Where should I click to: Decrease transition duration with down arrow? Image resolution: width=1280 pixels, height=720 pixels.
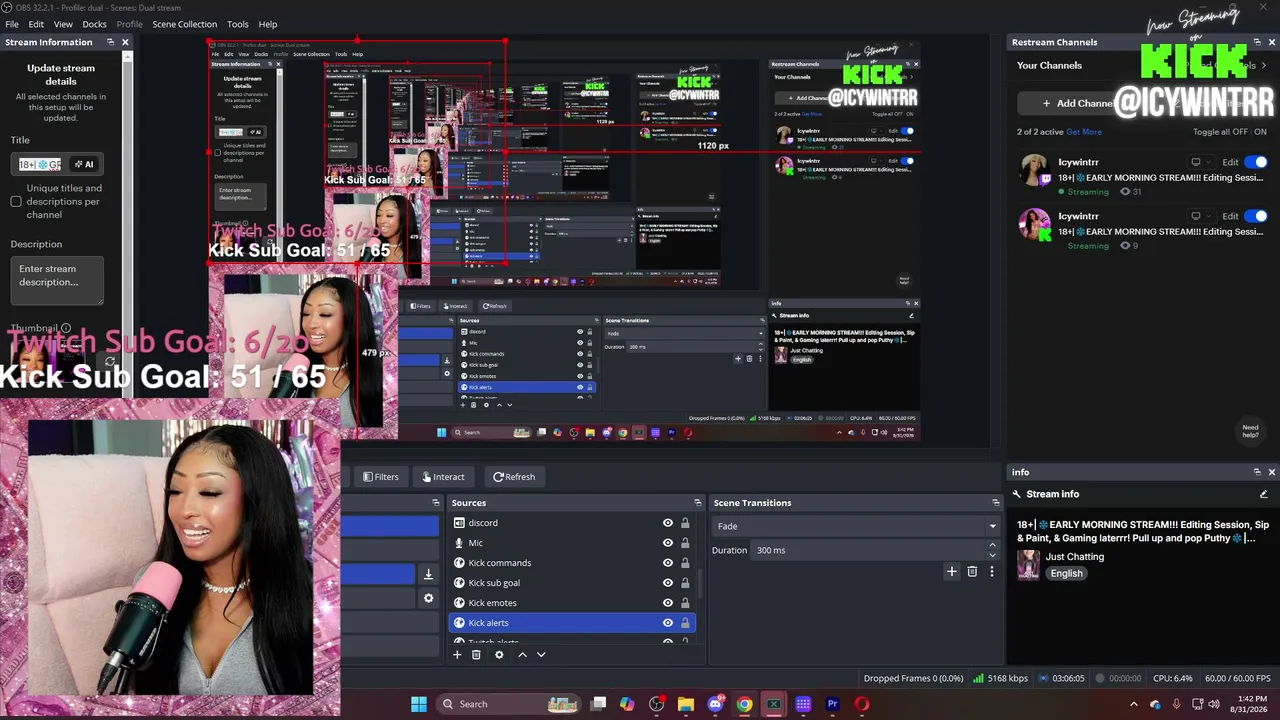point(992,555)
